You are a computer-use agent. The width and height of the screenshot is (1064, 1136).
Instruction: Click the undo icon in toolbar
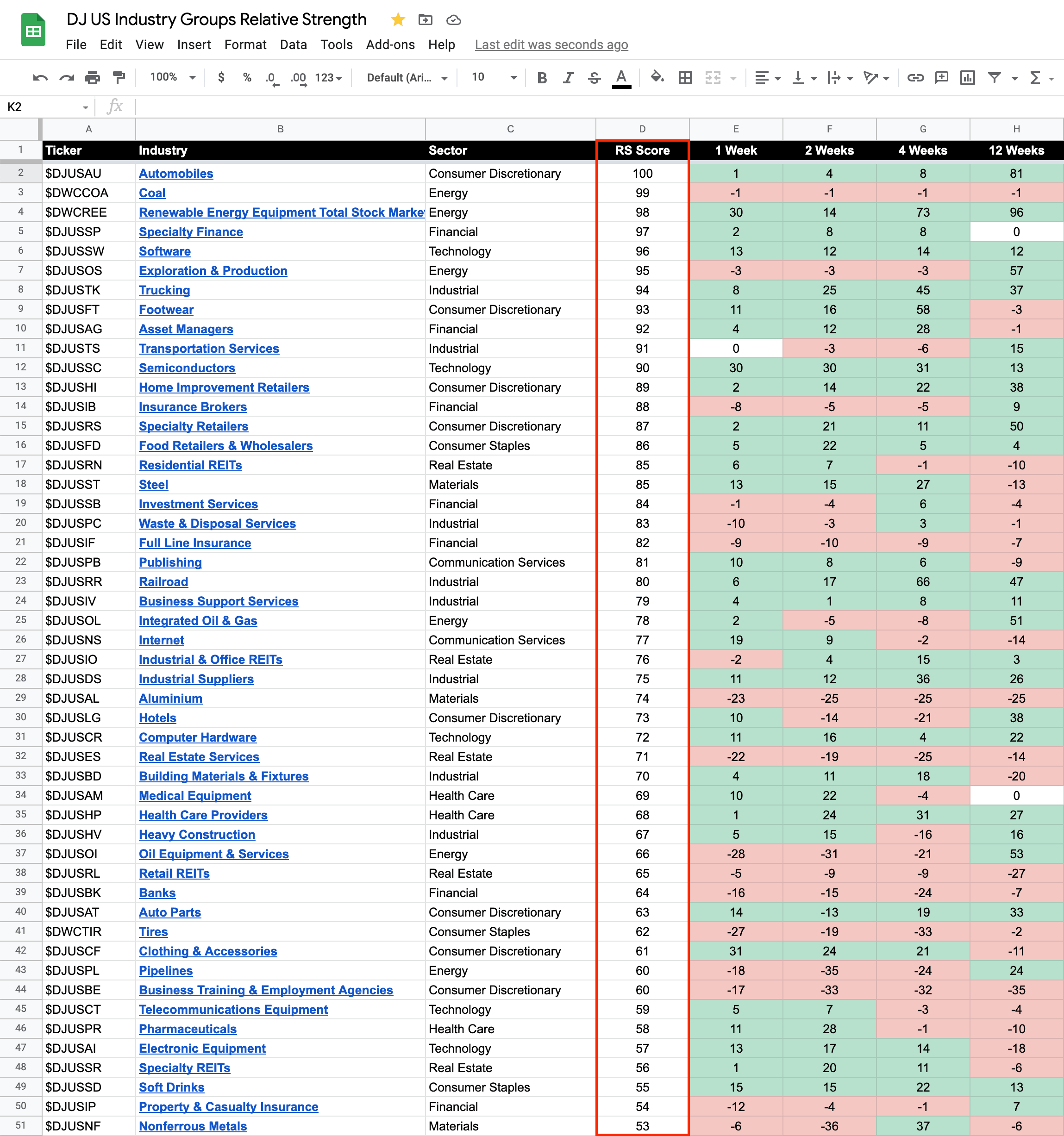[x=40, y=78]
